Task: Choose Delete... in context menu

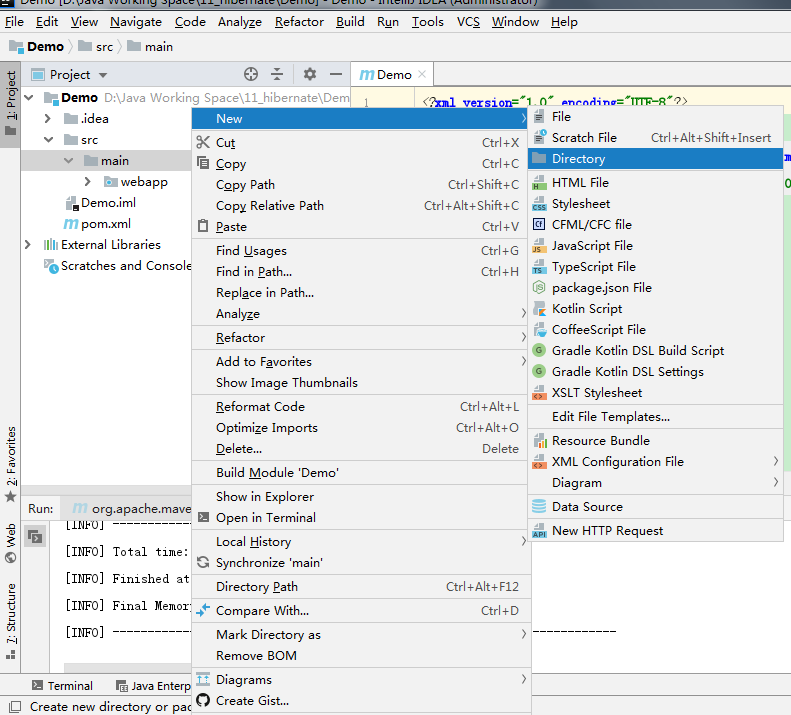Action: (x=361, y=449)
